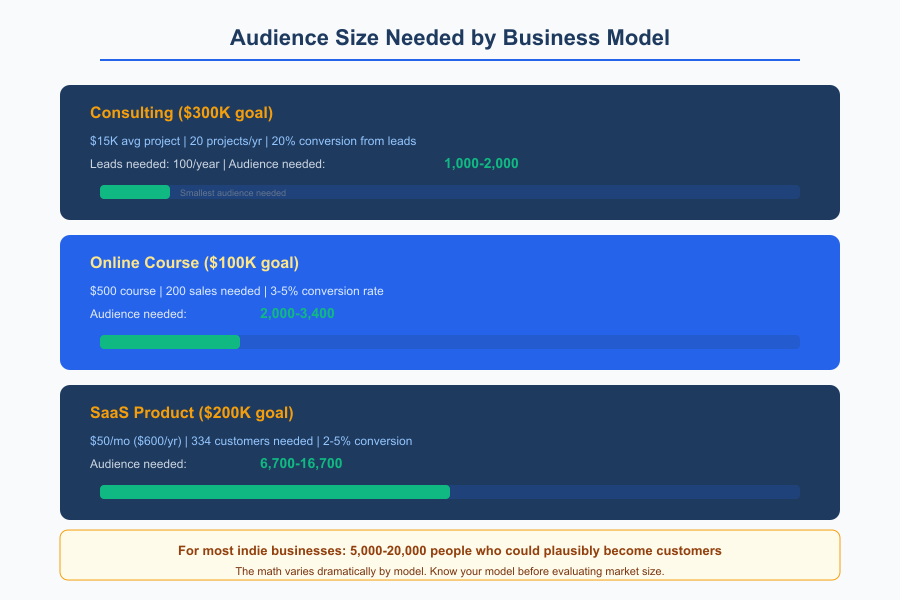Click the green "1,000-2,000" audience figure

(480, 163)
